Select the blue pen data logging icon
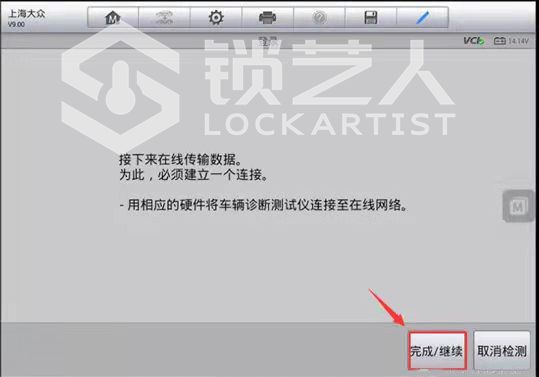The image size is (539, 377). point(422,17)
